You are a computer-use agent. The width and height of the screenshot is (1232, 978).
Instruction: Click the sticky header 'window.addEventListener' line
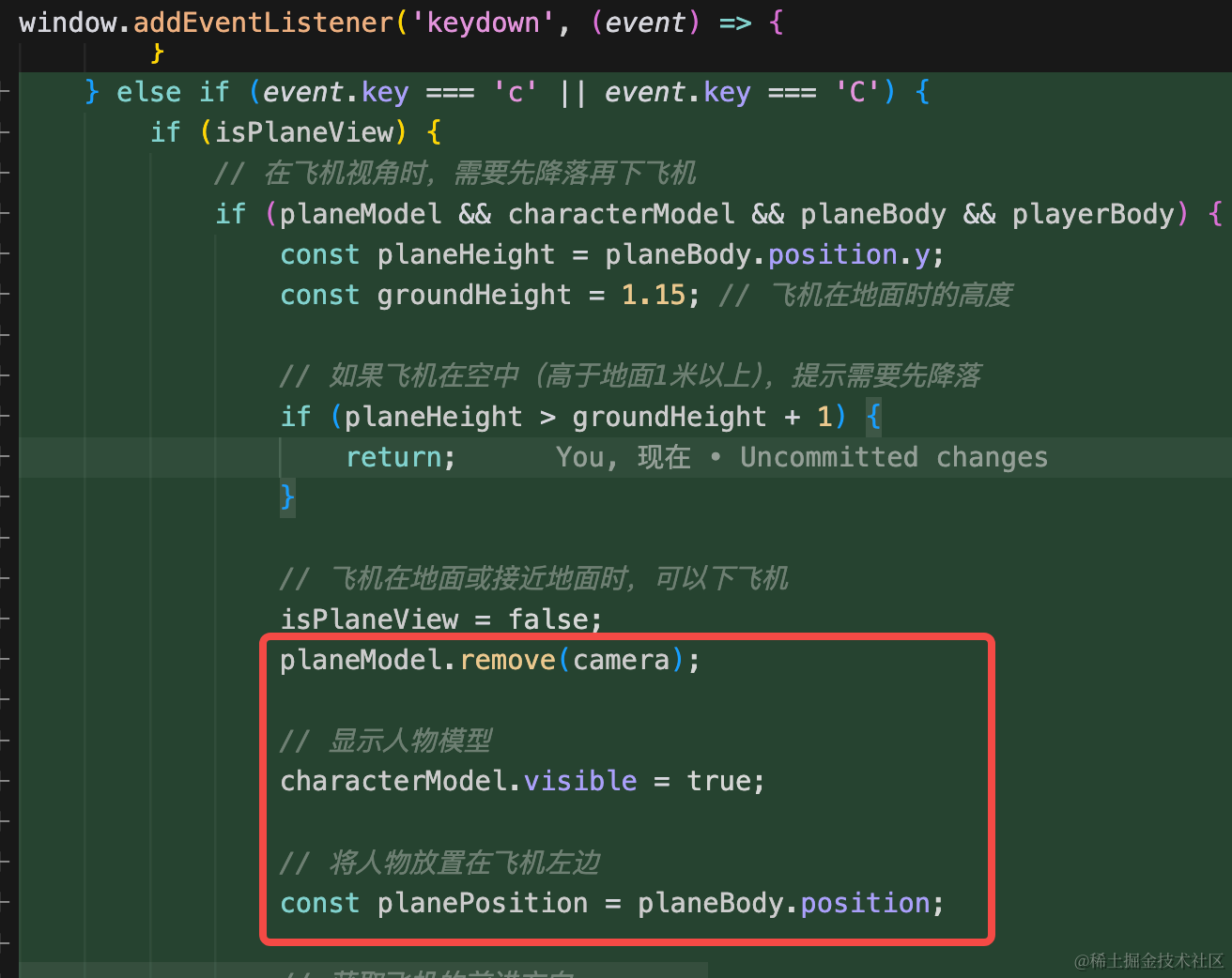pos(401,22)
